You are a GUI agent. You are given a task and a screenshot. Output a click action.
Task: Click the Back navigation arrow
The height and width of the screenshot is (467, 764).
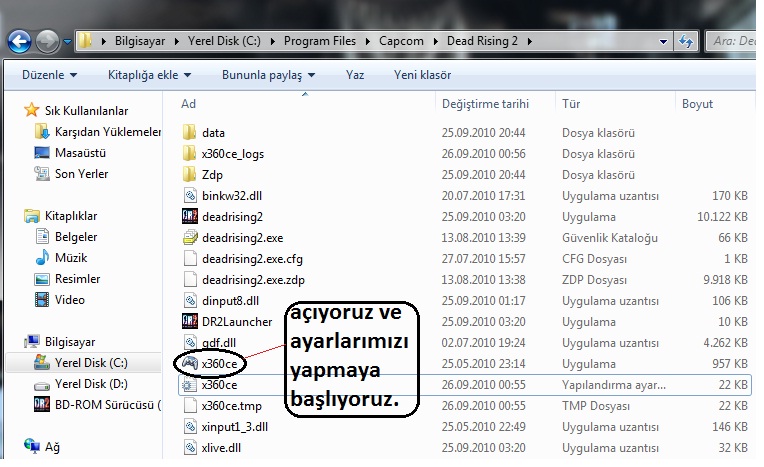coord(19,41)
